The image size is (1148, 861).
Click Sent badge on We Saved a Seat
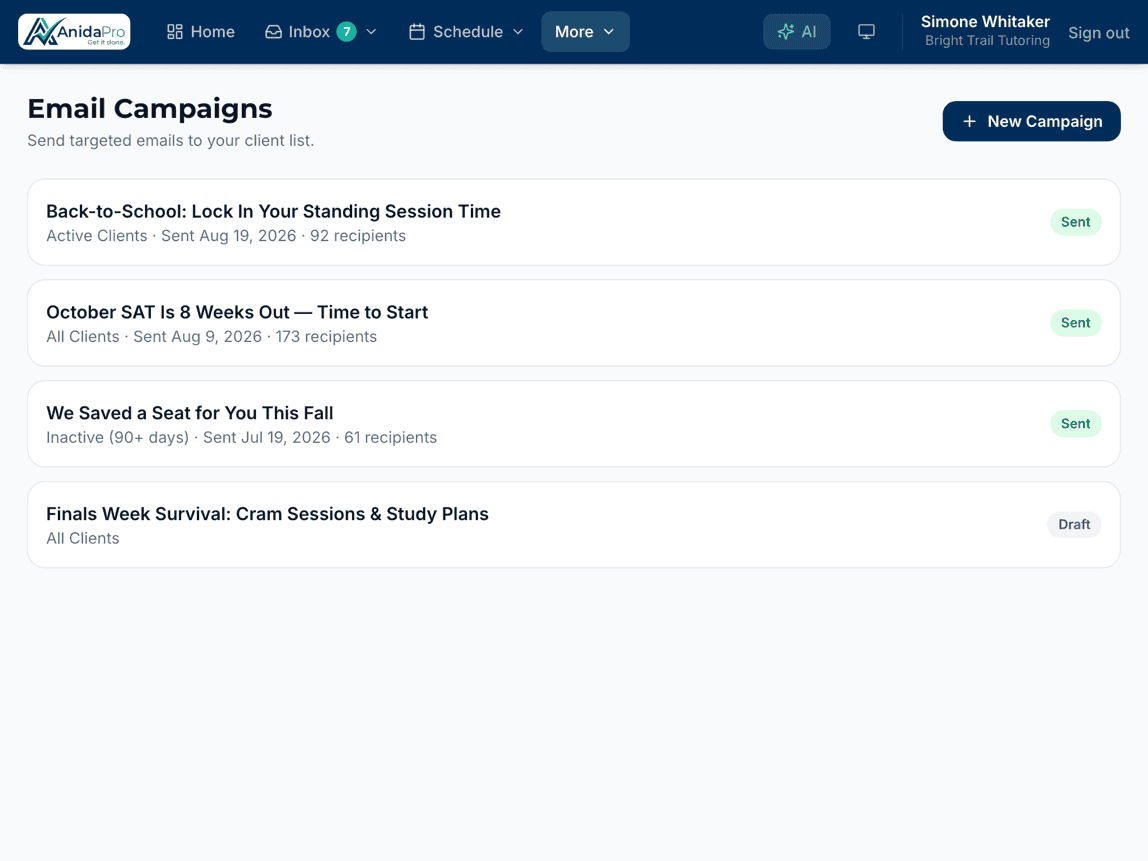[1075, 424]
